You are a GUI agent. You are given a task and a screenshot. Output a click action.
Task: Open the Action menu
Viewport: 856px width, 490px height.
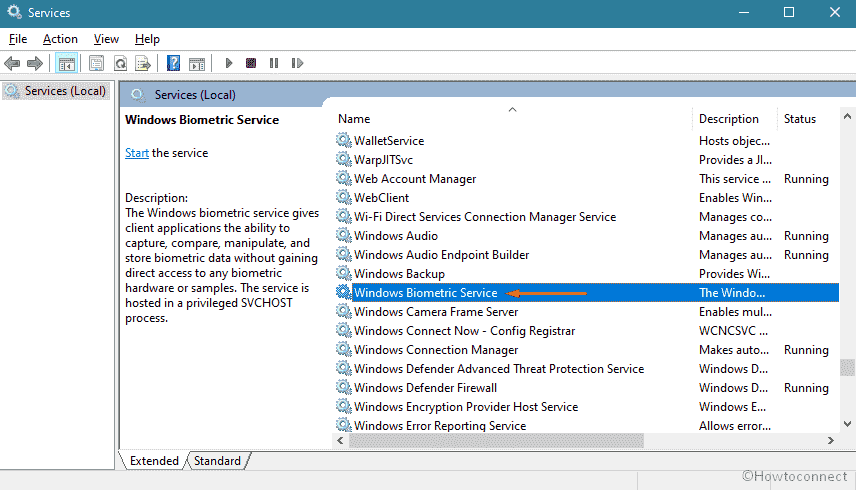(x=60, y=39)
